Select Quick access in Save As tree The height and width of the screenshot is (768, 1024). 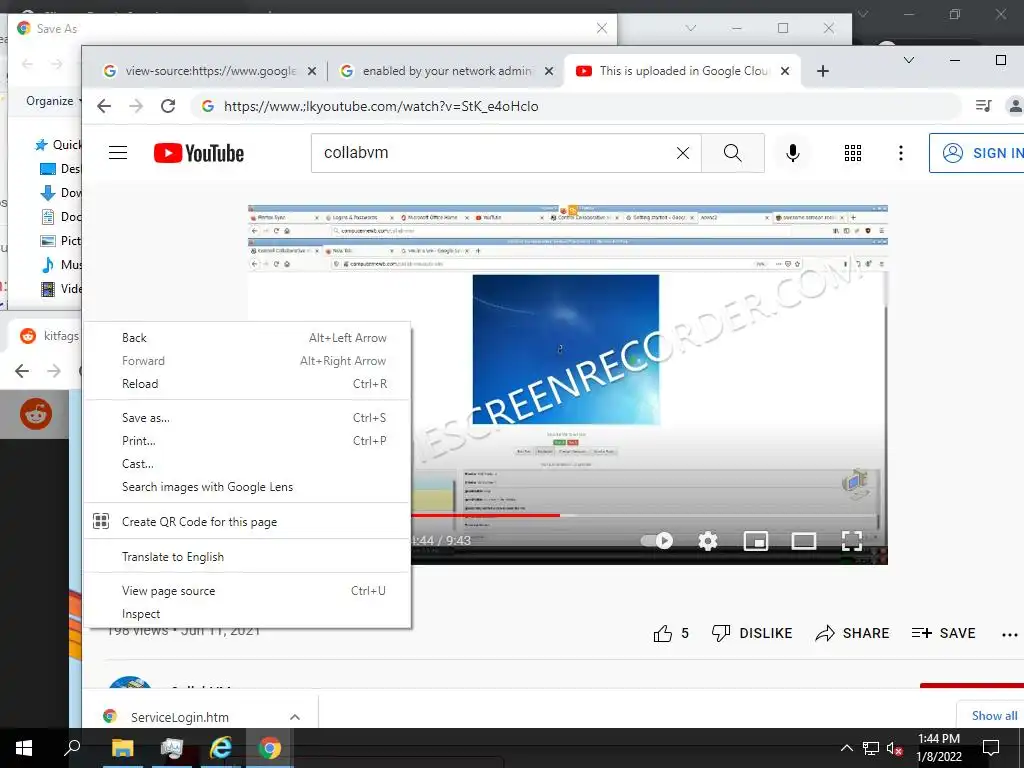[59, 144]
